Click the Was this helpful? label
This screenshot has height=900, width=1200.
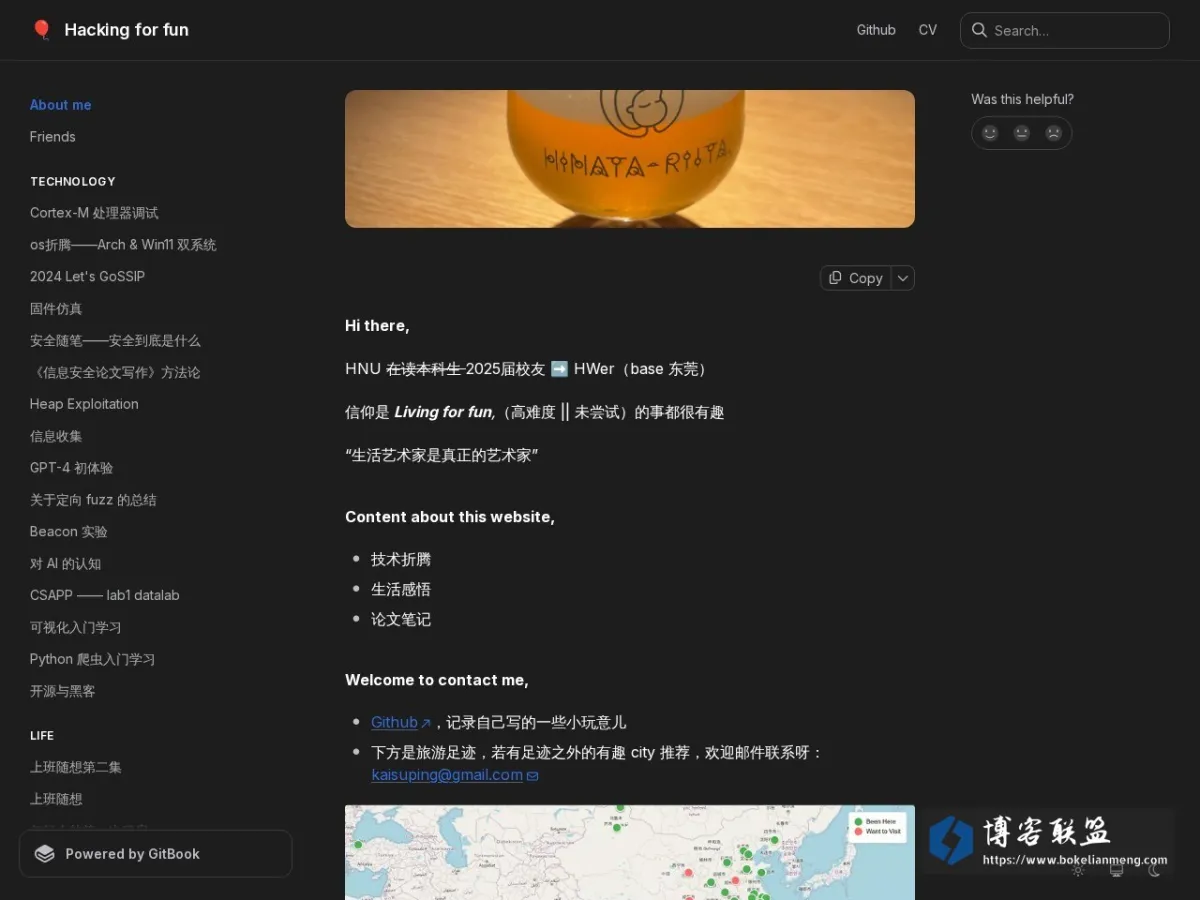pyautogui.click(x=1022, y=99)
